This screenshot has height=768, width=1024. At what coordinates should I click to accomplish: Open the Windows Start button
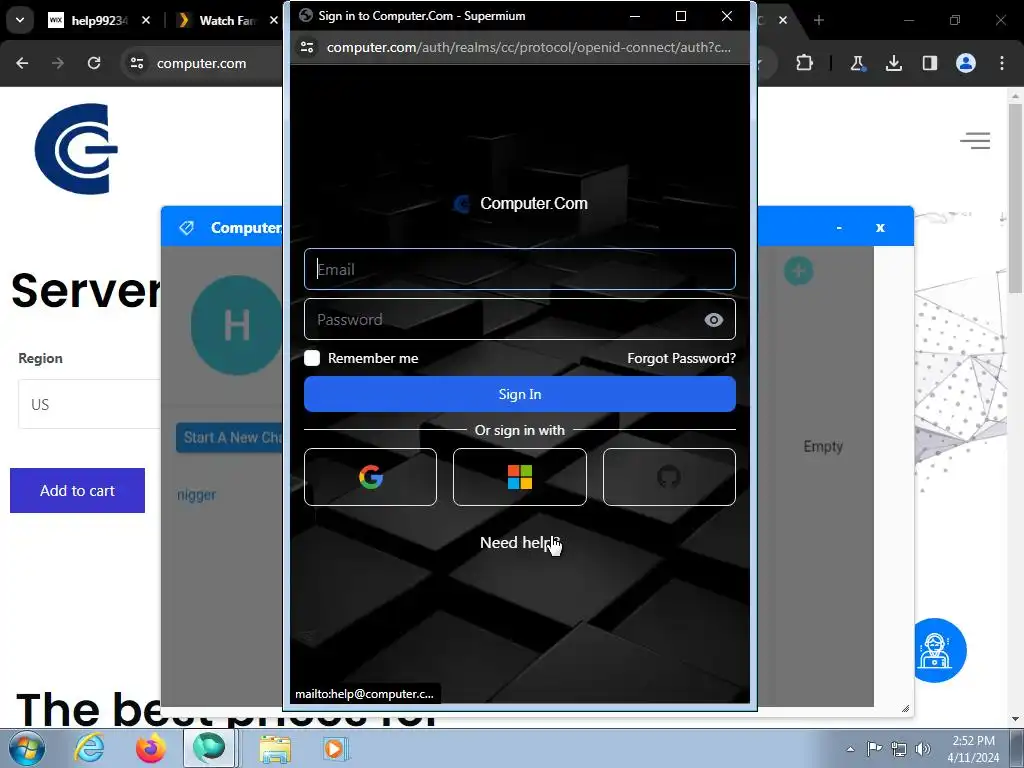[27, 748]
